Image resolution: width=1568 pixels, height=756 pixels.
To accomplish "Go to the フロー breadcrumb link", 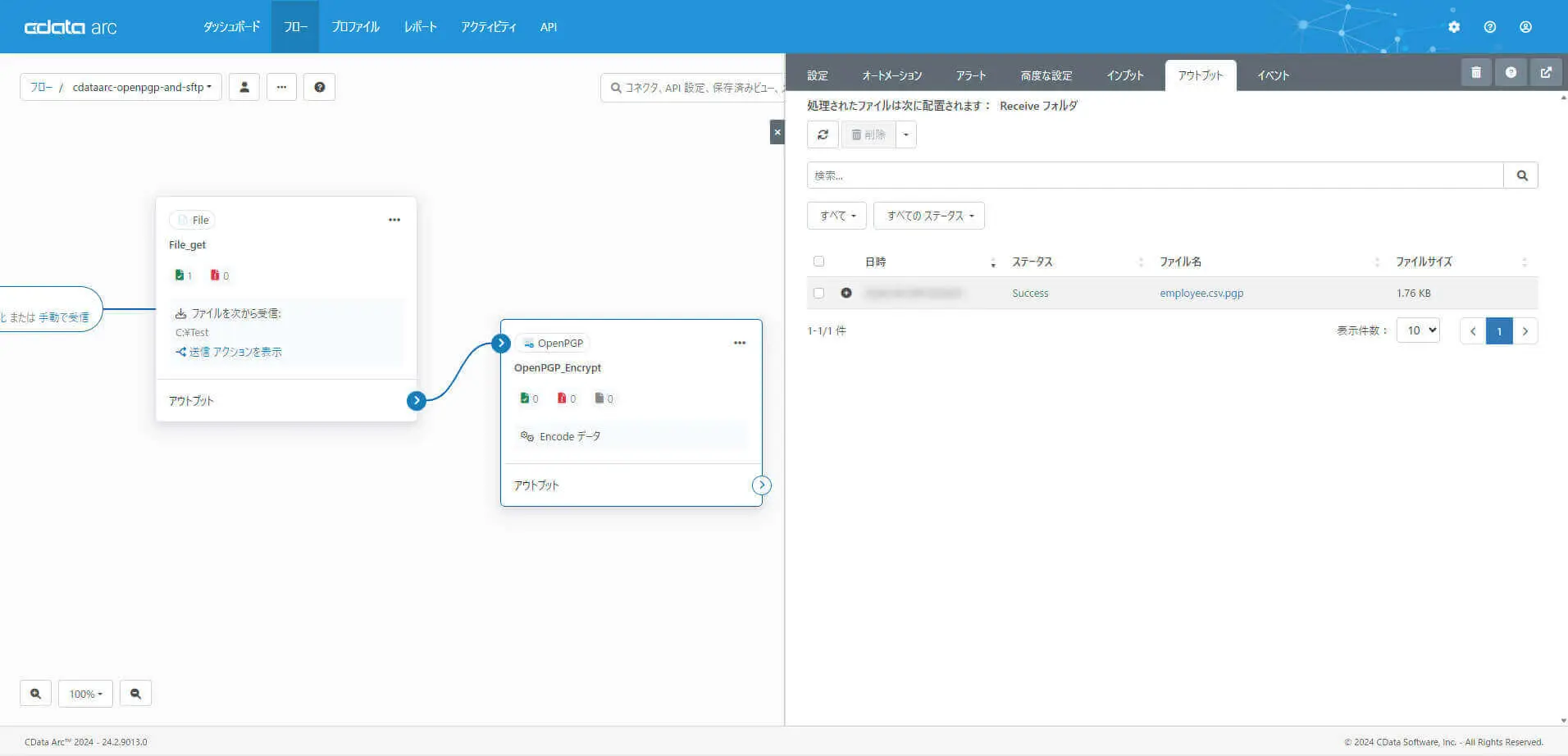I will [41, 87].
